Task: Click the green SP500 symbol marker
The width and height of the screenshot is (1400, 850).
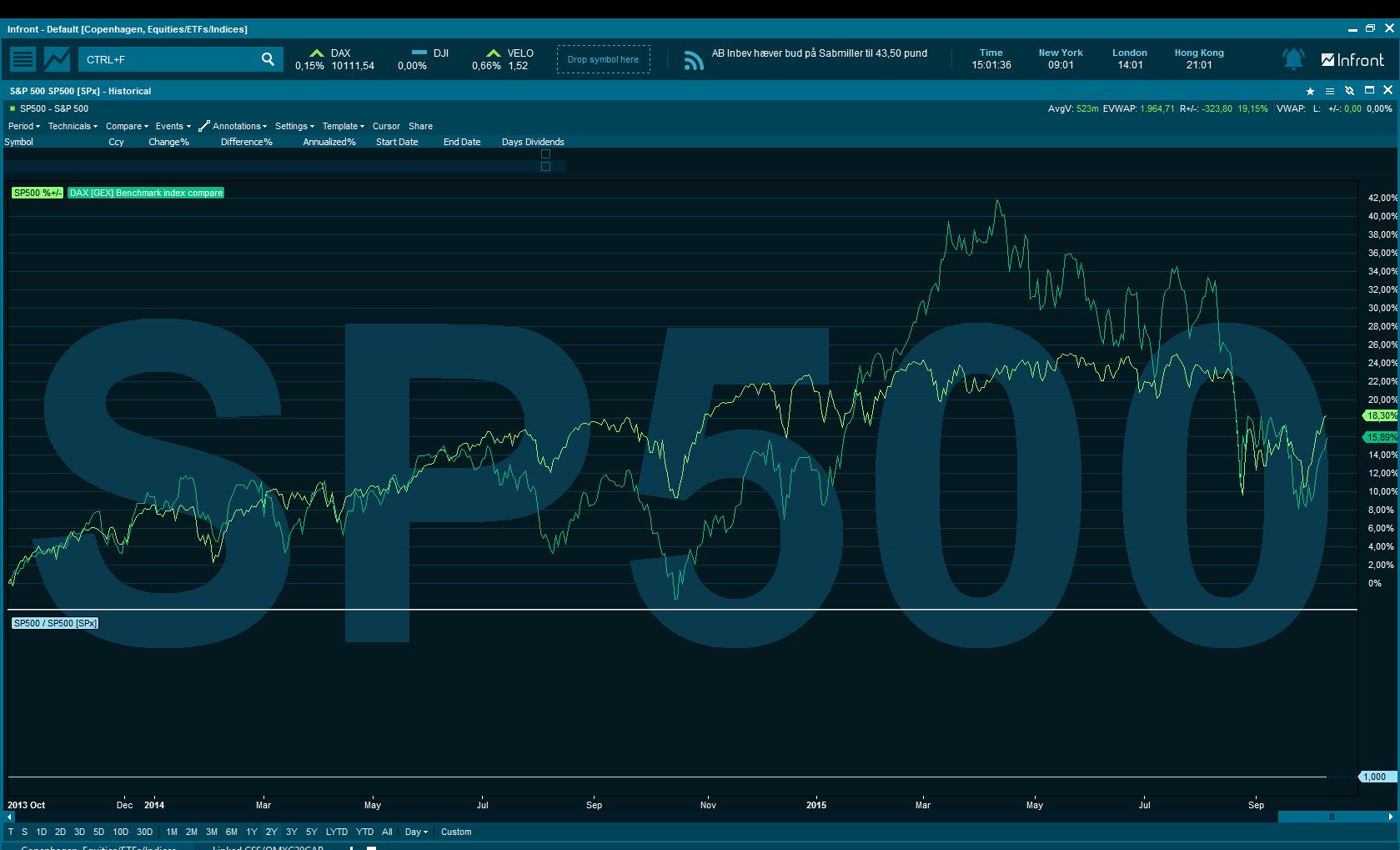Action: point(13,108)
